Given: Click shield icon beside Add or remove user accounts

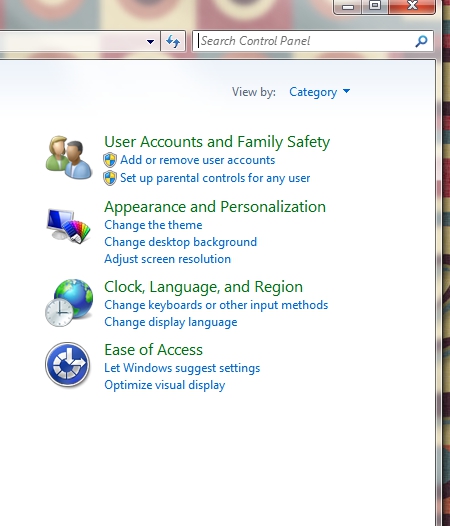Looking at the screenshot, I should click(x=110, y=160).
